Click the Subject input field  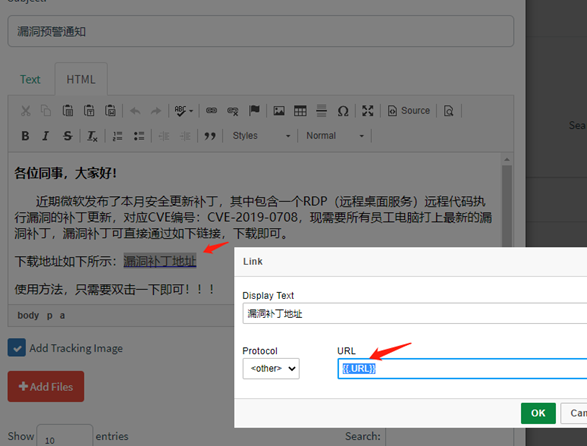click(x=261, y=31)
